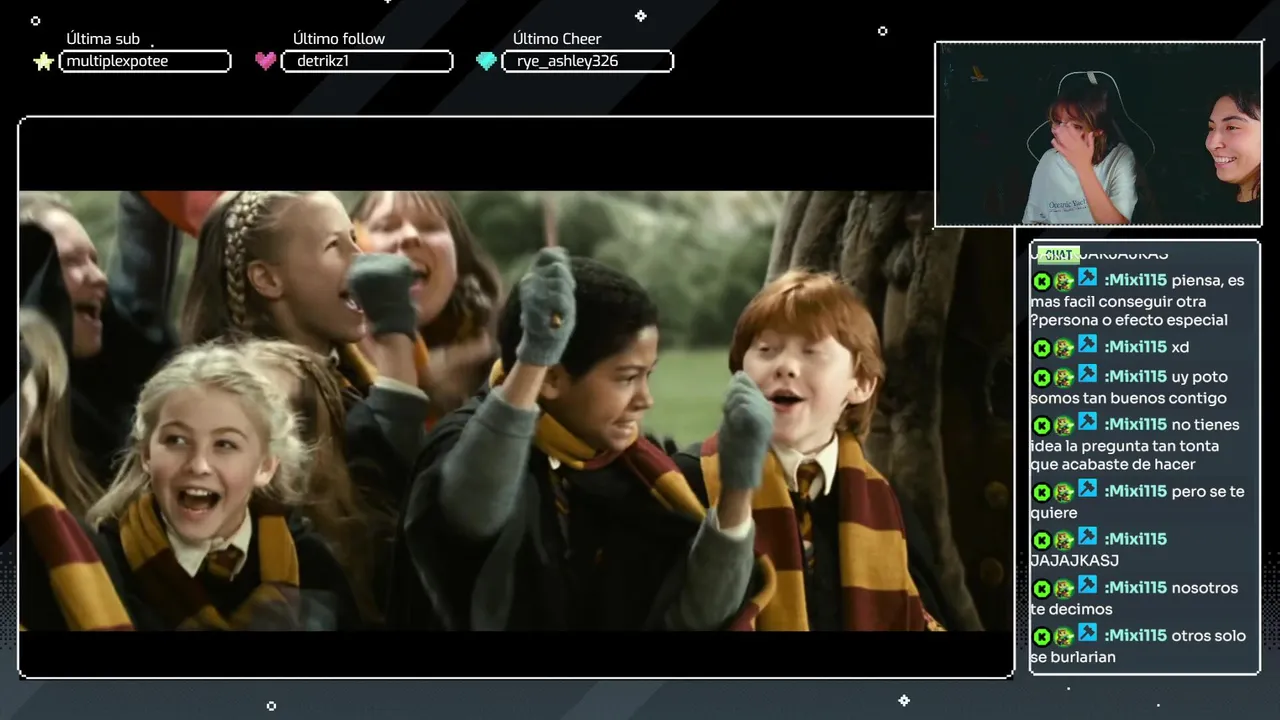Click the 'quiere' chat line
Screen dimensions: 1280x720
(1054, 513)
